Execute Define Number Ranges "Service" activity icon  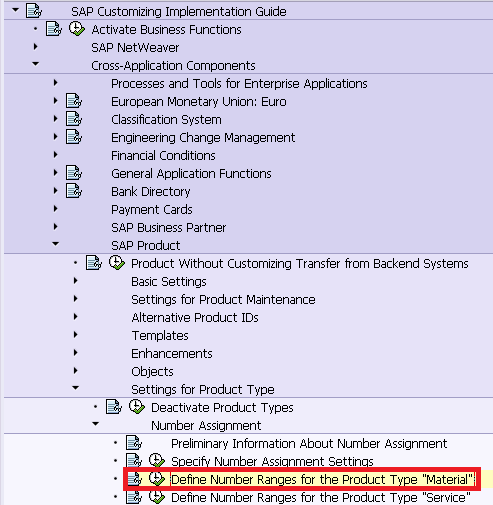tap(157, 497)
